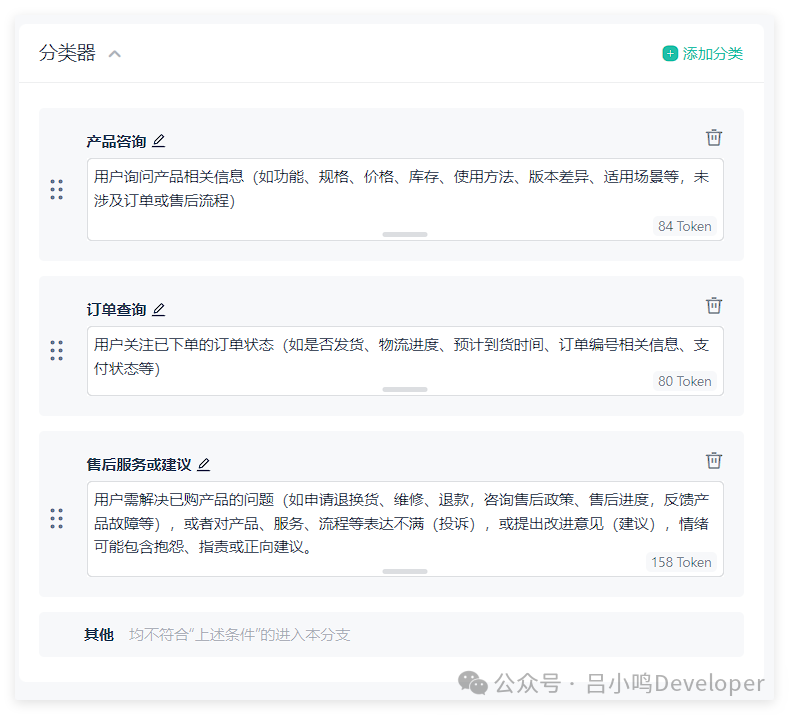The height and width of the screenshot is (715, 789).
Task: Click into the 售后服务或建议 description text box
Action: pos(405,529)
